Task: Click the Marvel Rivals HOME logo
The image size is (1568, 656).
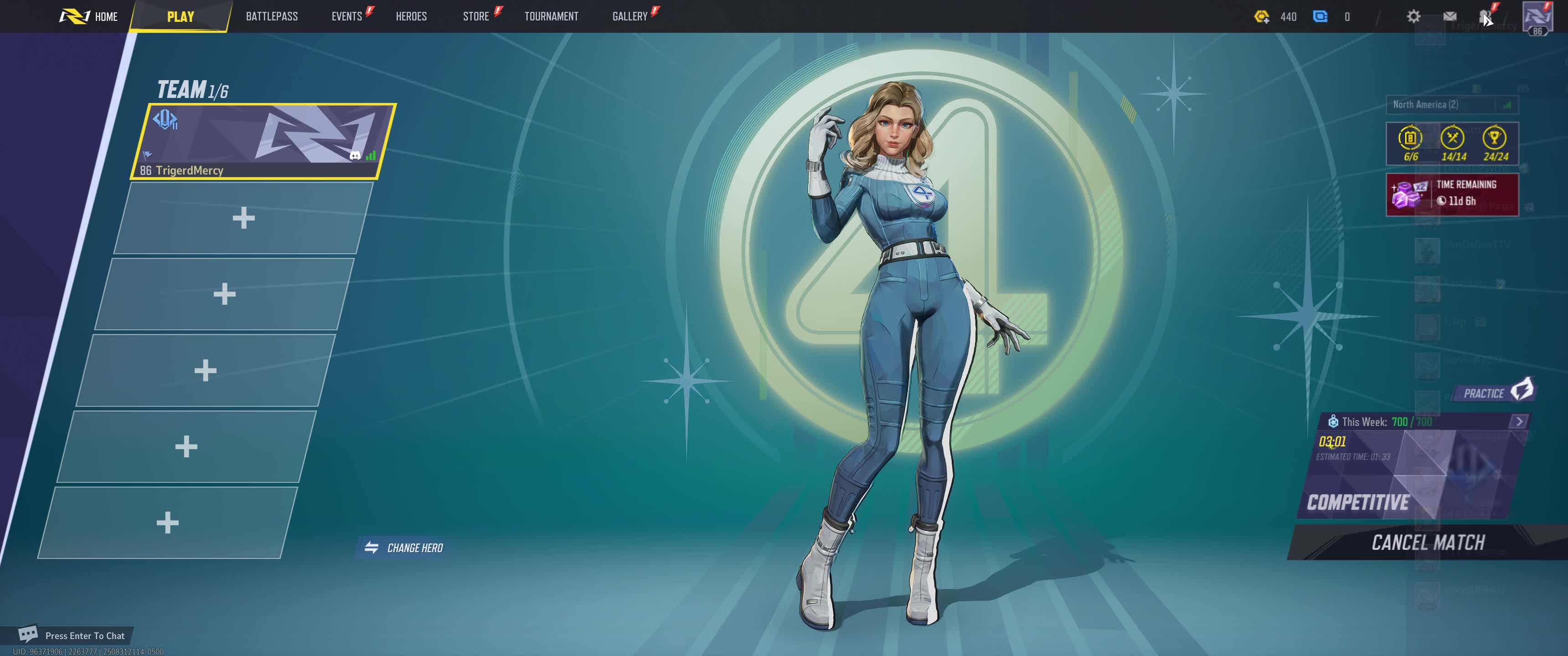Action: pyautogui.click(x=88, y=16)
